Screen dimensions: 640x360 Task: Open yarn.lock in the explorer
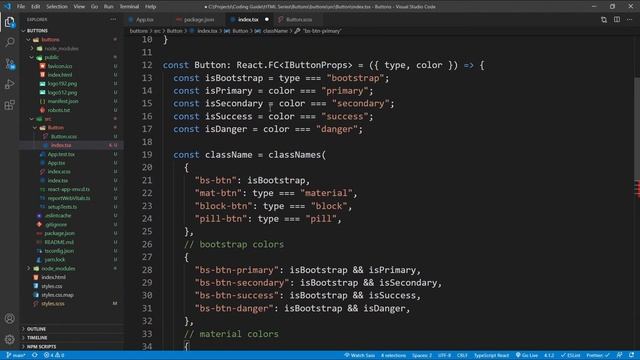55,260
